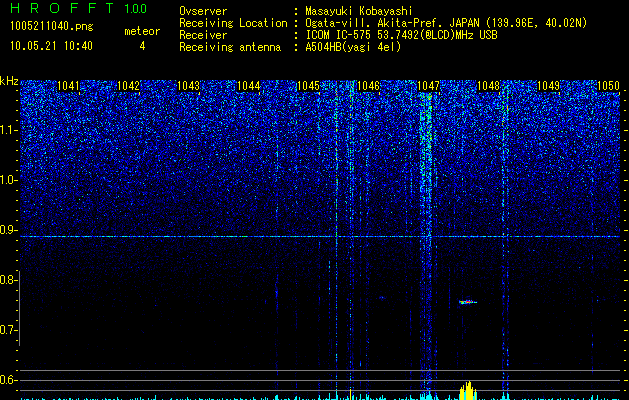Click the 1047 time marker
This screenshot has height=400, width=629.
click(x=428, y=86)
